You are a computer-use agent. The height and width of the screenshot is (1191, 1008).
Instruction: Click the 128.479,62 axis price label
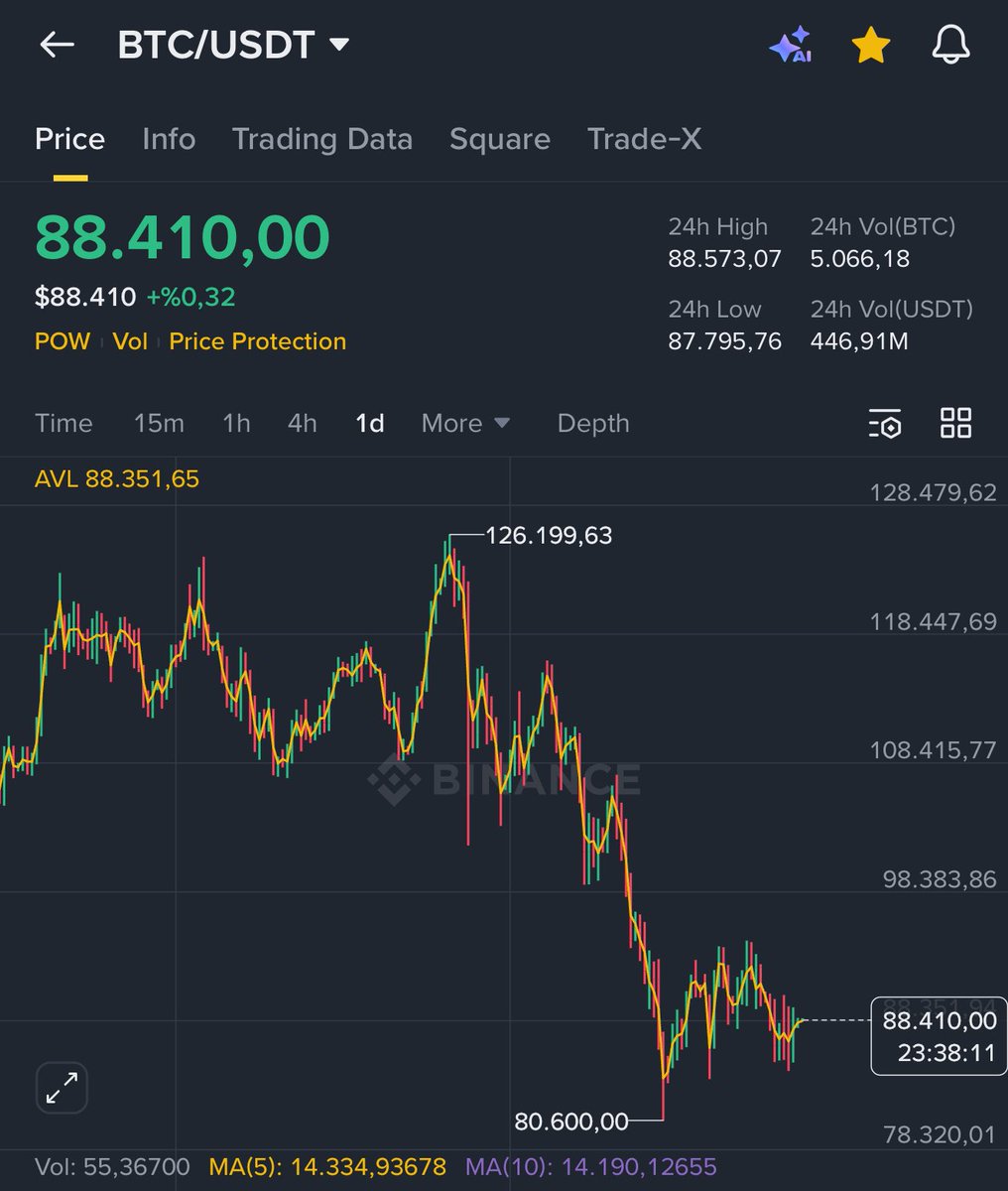[x=933, y=493]
